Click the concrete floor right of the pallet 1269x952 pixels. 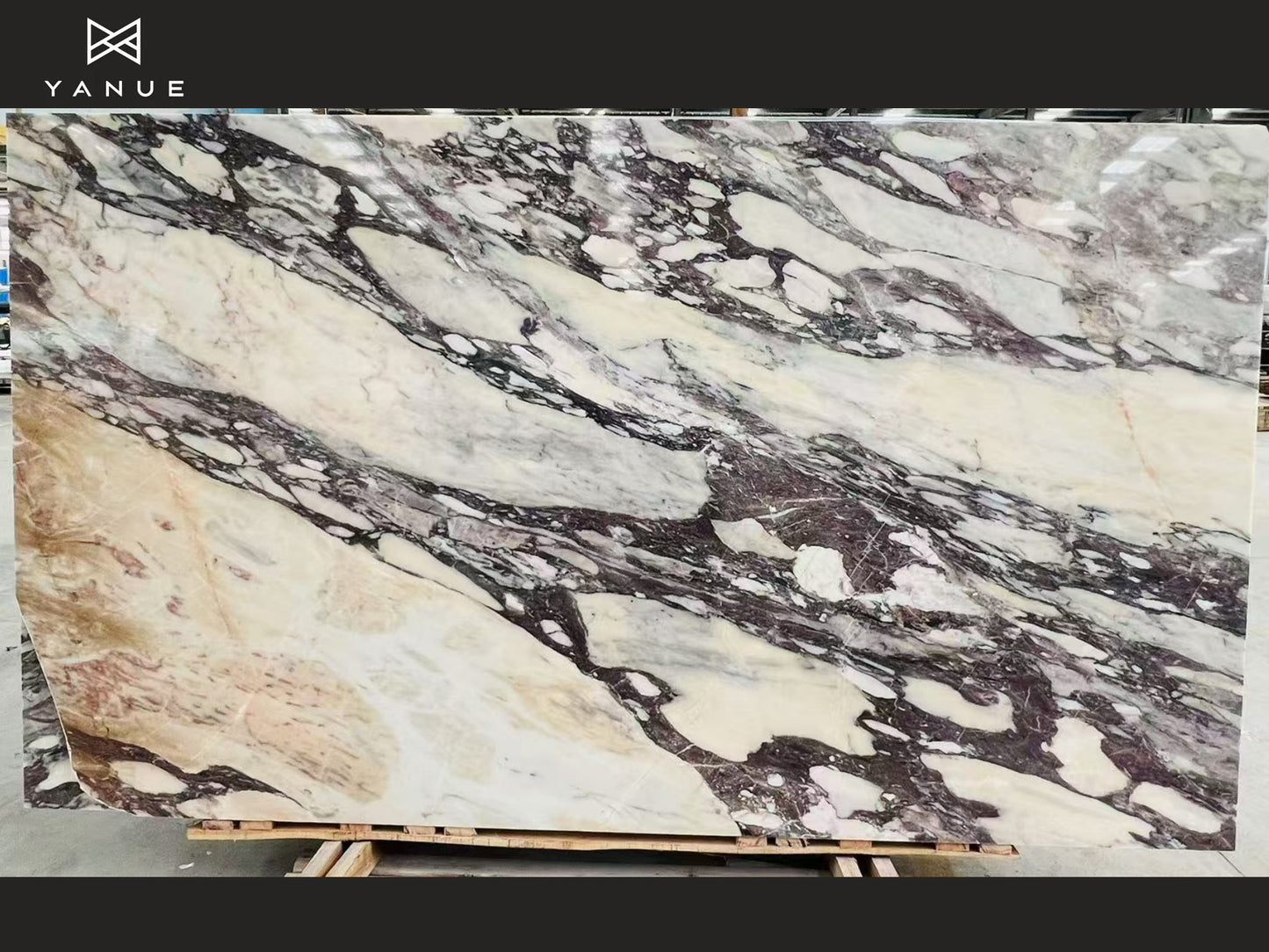[1142, 861]
